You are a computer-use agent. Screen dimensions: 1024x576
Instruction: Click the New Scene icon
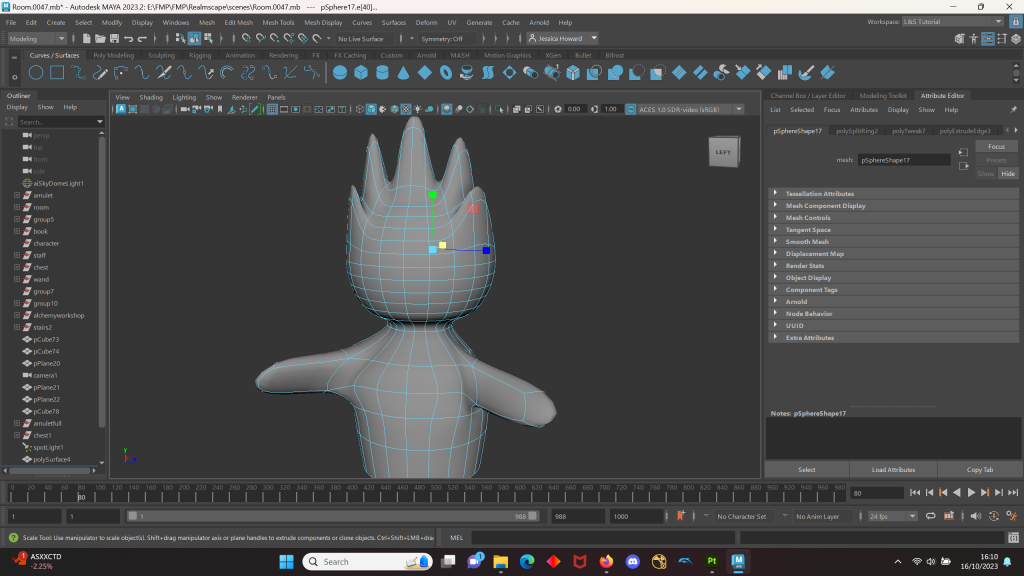click(86, 39)
